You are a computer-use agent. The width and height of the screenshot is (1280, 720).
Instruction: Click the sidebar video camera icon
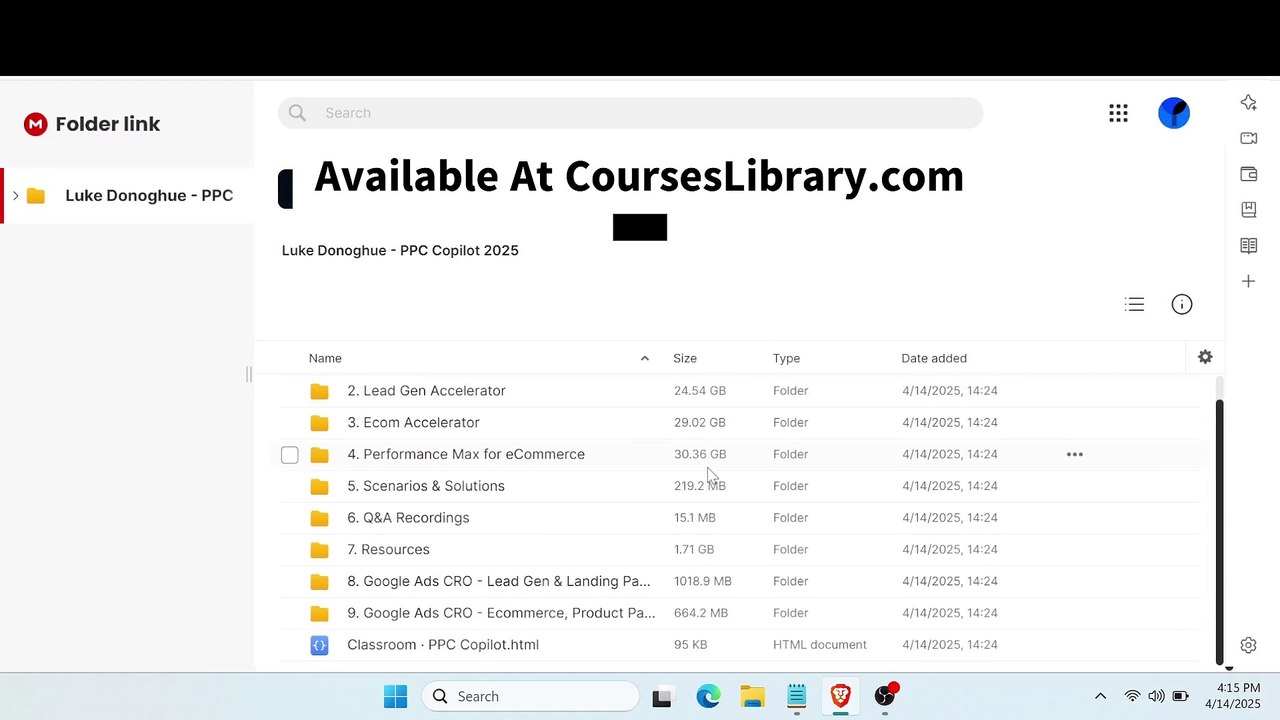1248,138
